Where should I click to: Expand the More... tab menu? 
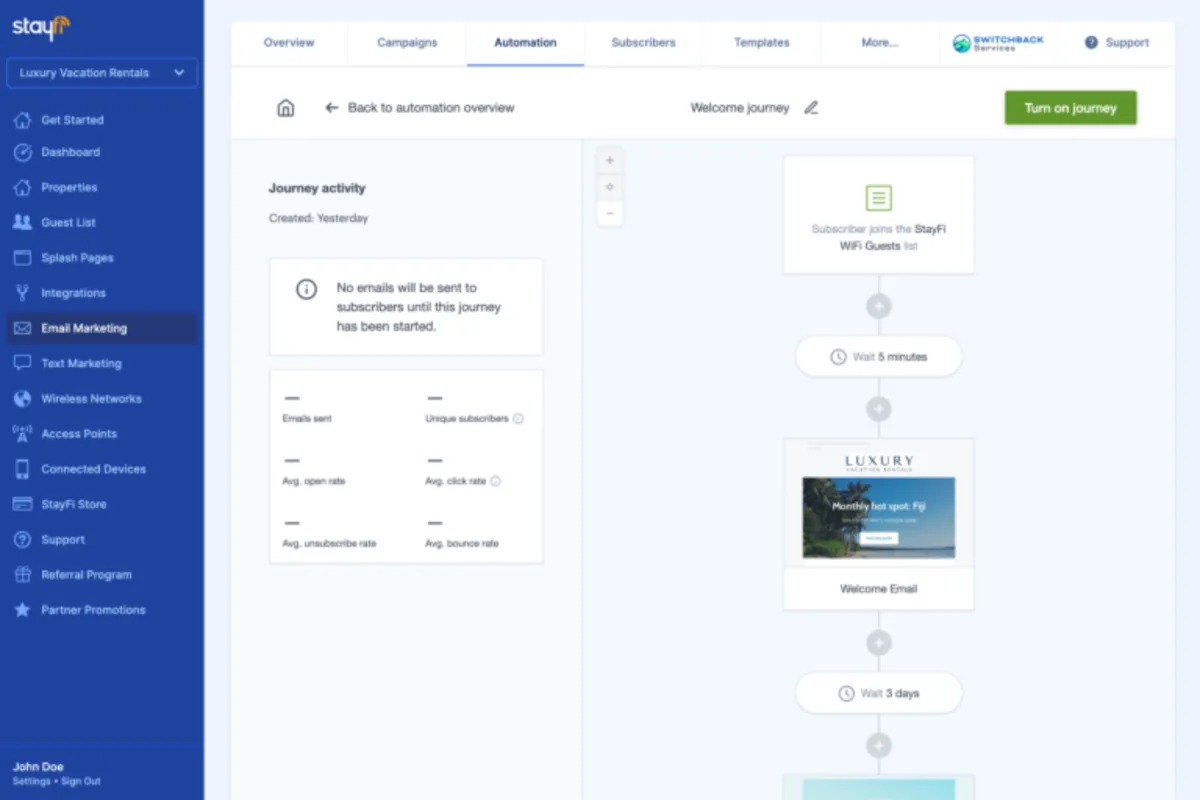pos(880,43)
